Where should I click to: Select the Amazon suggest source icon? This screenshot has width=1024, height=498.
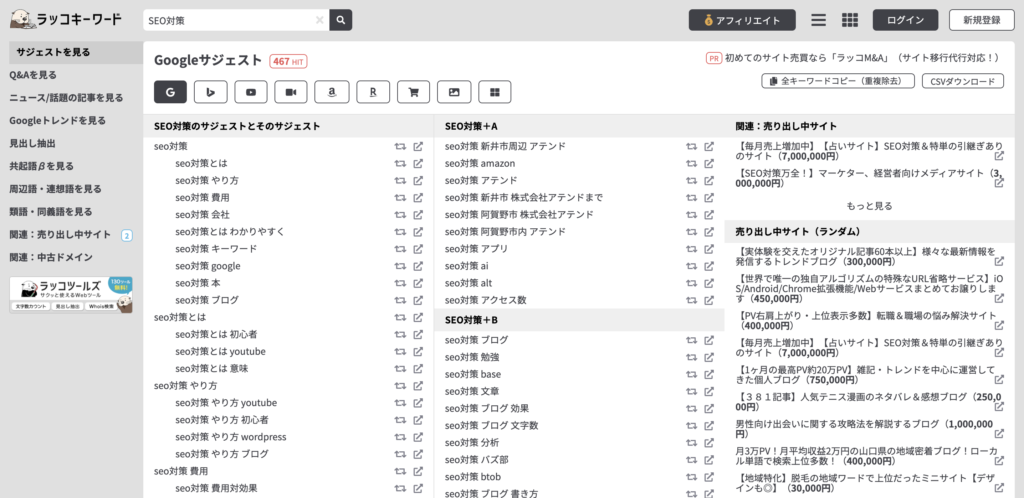pos(332,92)
